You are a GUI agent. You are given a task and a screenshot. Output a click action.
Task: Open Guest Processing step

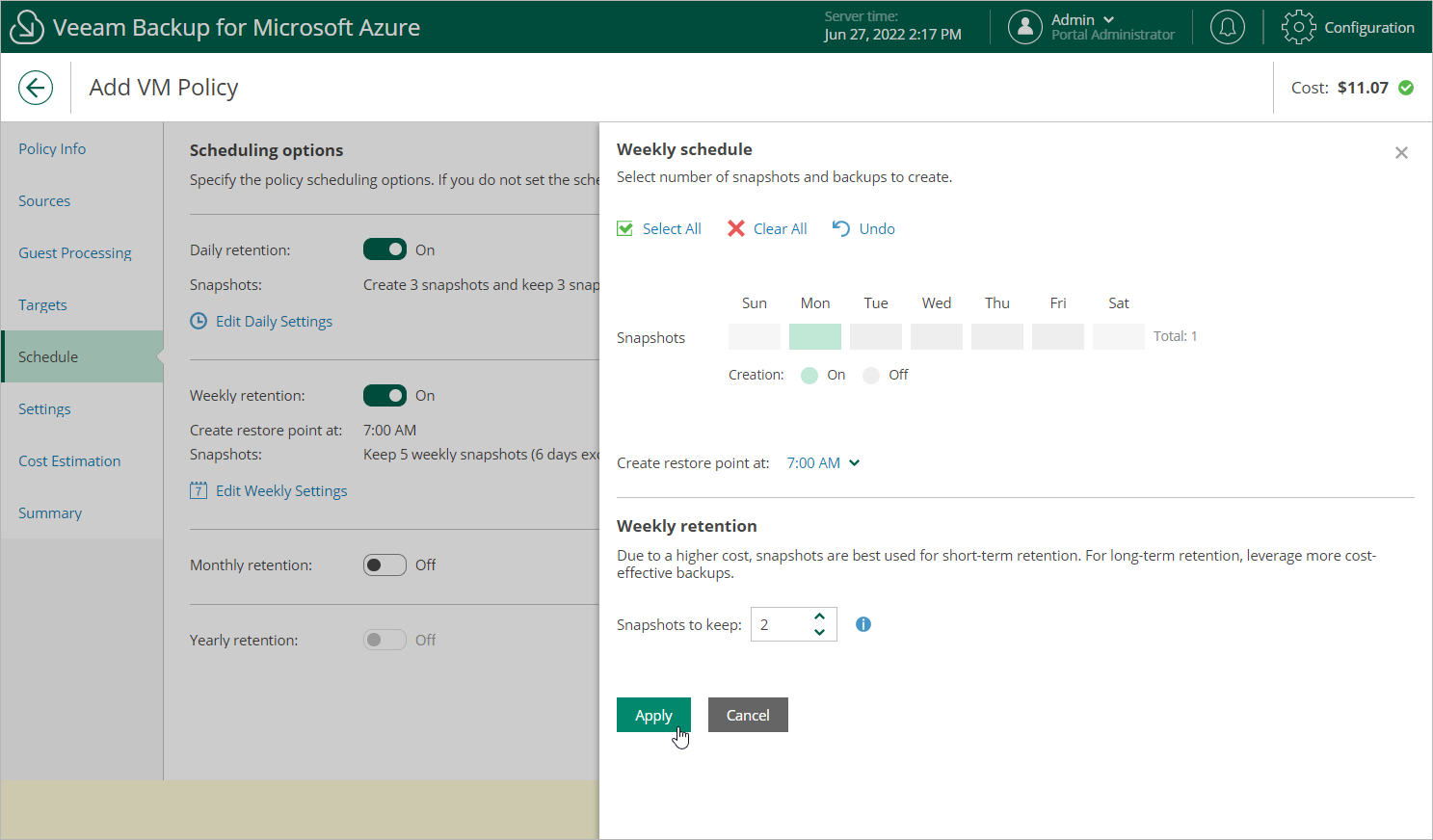pos(75,252)
